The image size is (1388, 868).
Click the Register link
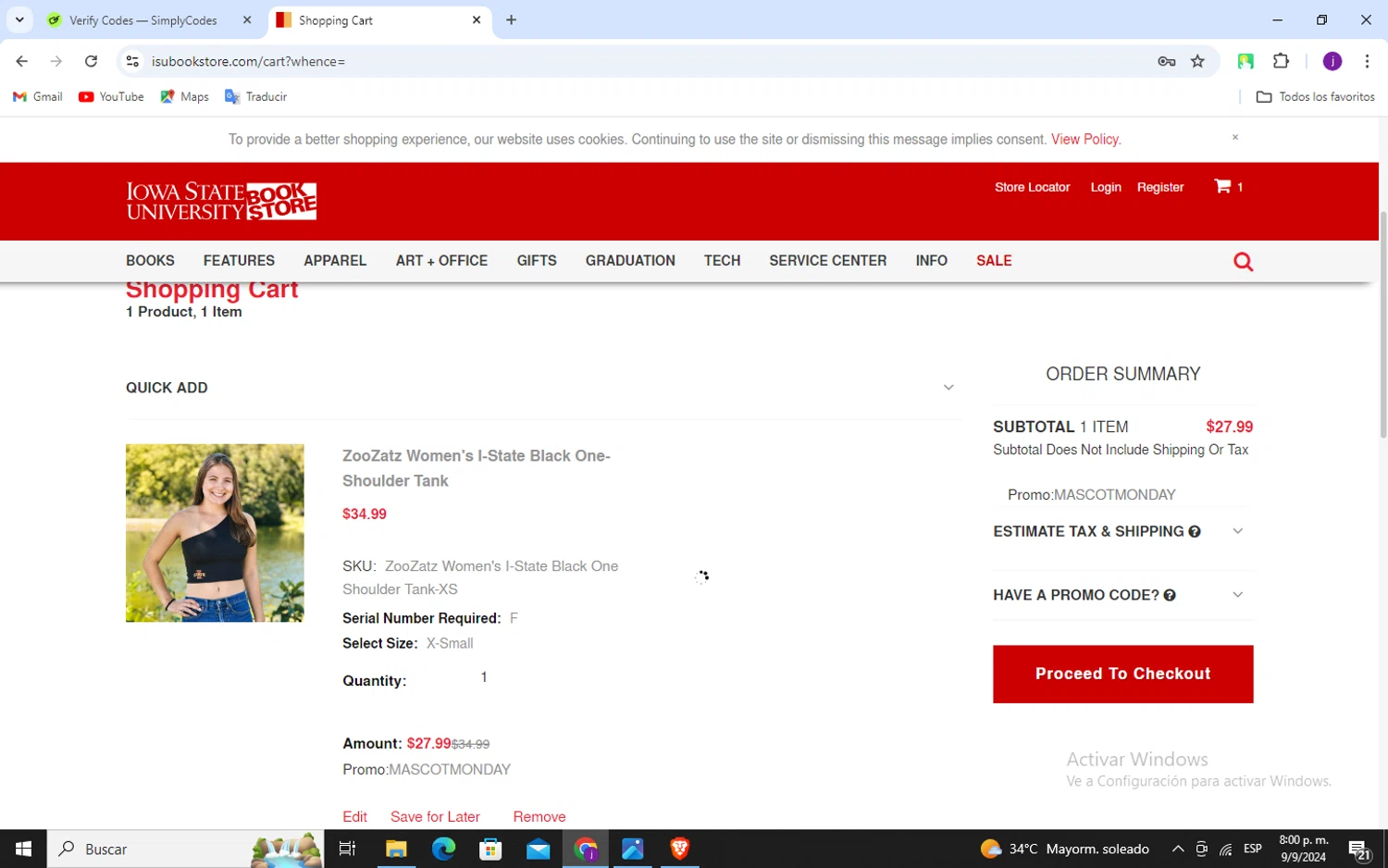(x=1160, y=187)
